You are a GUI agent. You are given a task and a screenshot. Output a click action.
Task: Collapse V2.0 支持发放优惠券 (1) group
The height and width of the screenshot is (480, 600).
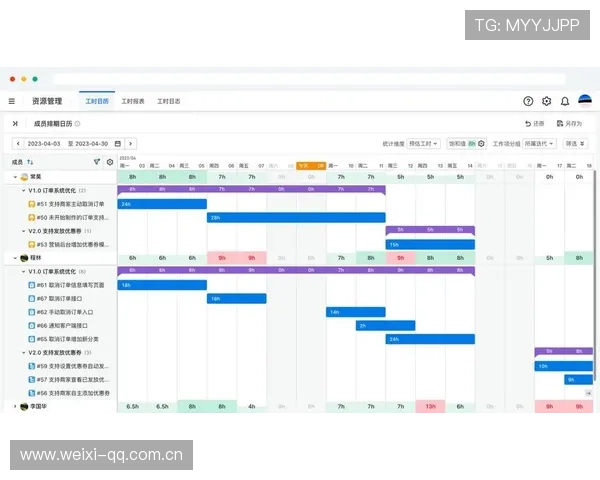coord(23,231)
